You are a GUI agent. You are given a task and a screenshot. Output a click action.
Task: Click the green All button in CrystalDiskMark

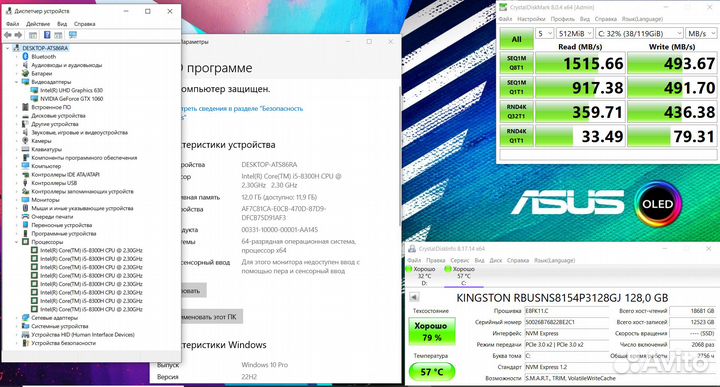pos(516,39)
